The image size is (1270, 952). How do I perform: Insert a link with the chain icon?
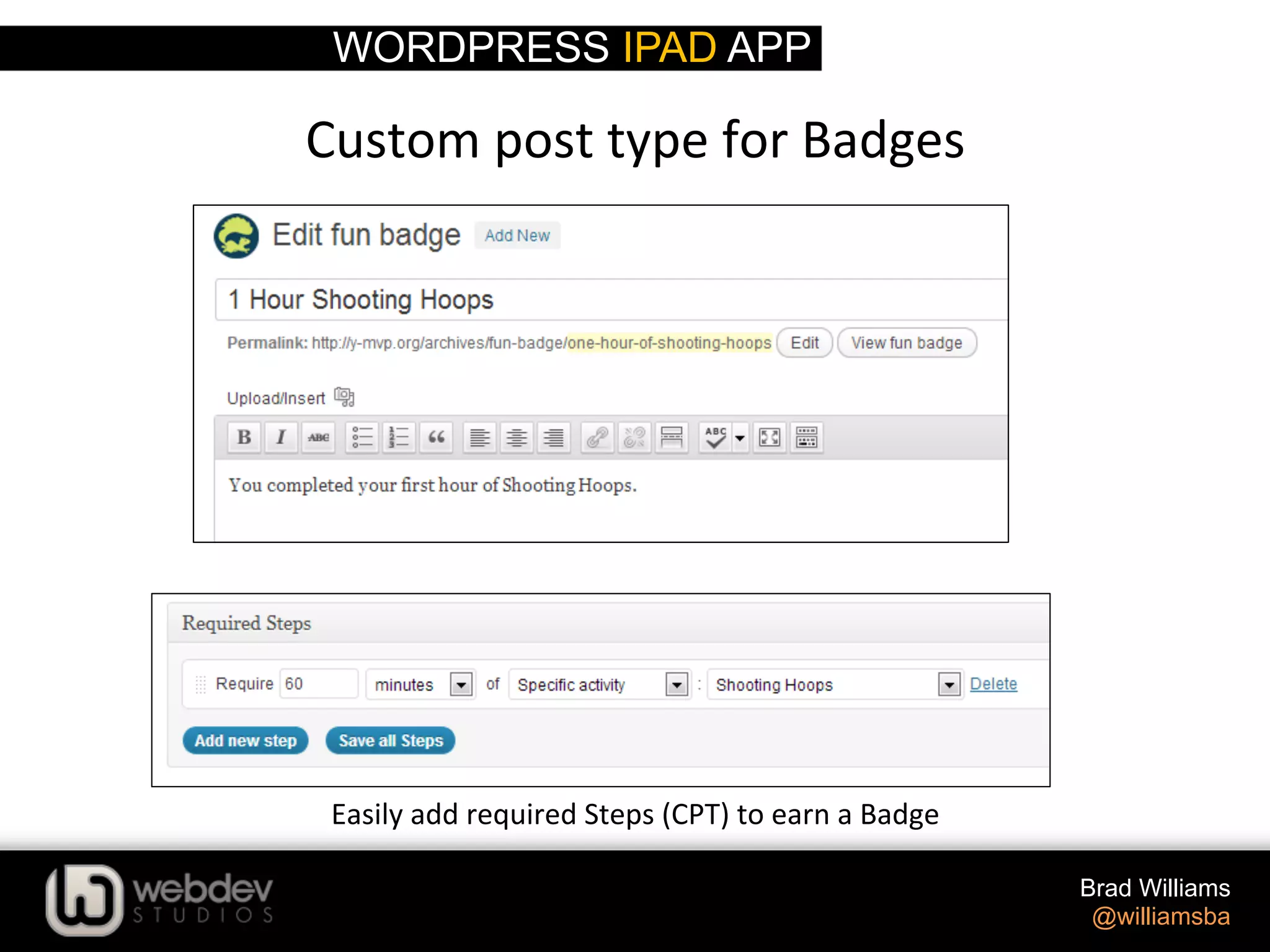point(597,438)
